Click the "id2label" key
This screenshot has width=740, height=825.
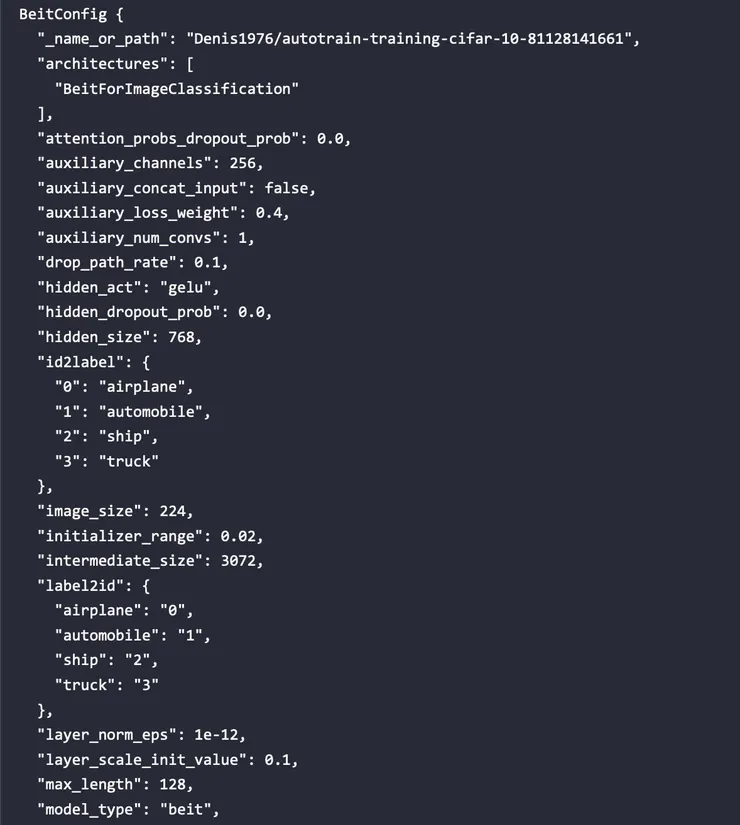click(x=77, y=361)
